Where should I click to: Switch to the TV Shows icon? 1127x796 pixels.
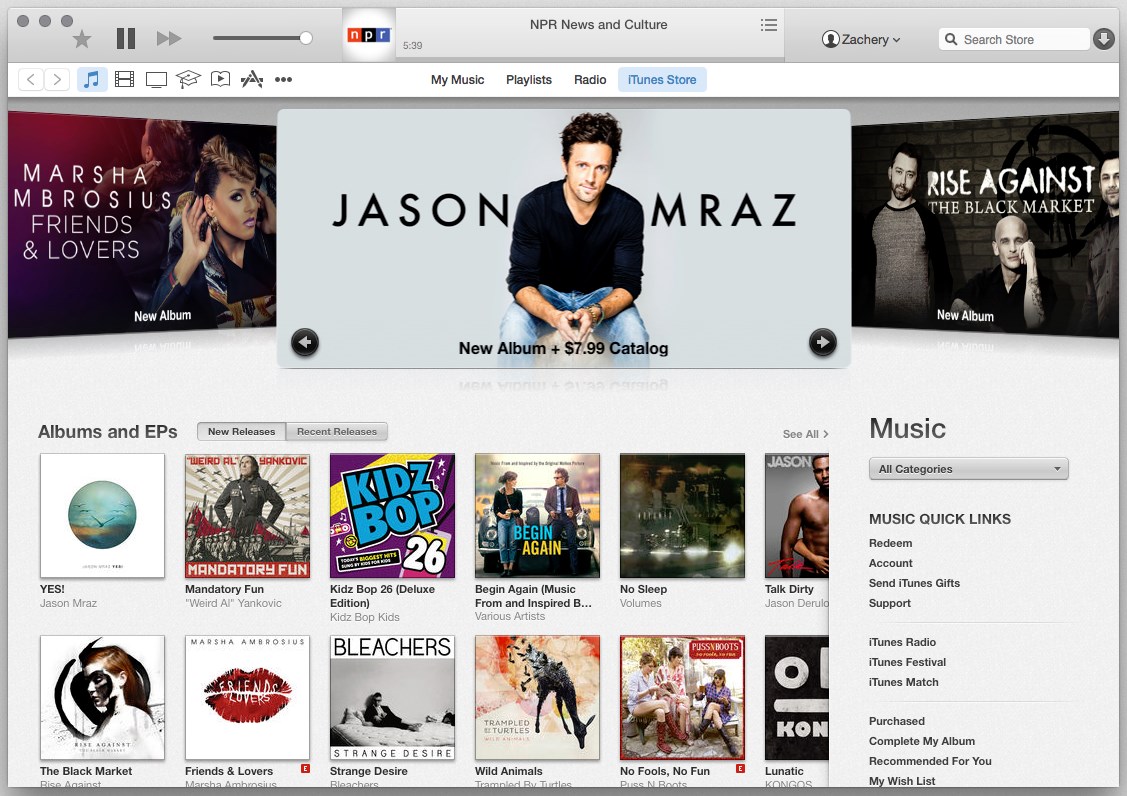pos(156,79)
